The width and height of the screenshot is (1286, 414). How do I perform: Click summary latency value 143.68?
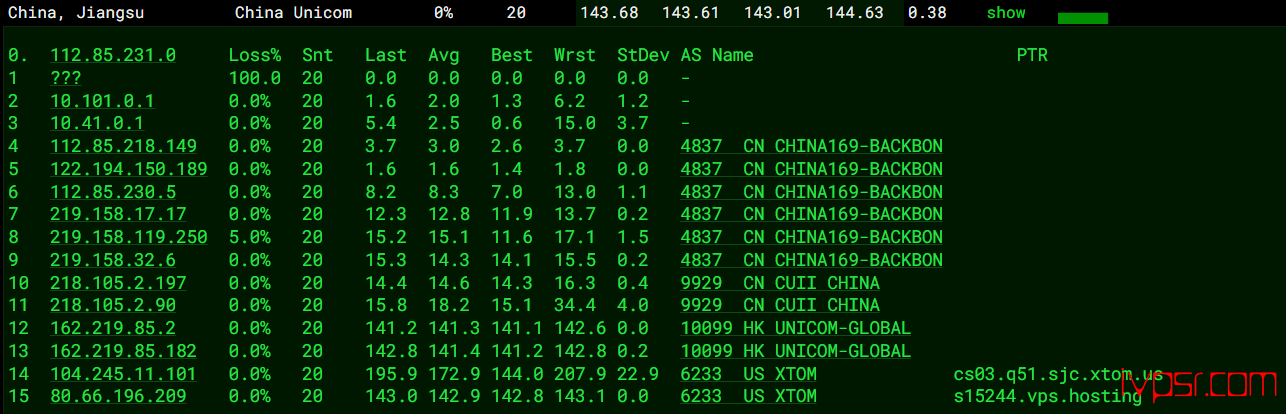coord(611,13)
